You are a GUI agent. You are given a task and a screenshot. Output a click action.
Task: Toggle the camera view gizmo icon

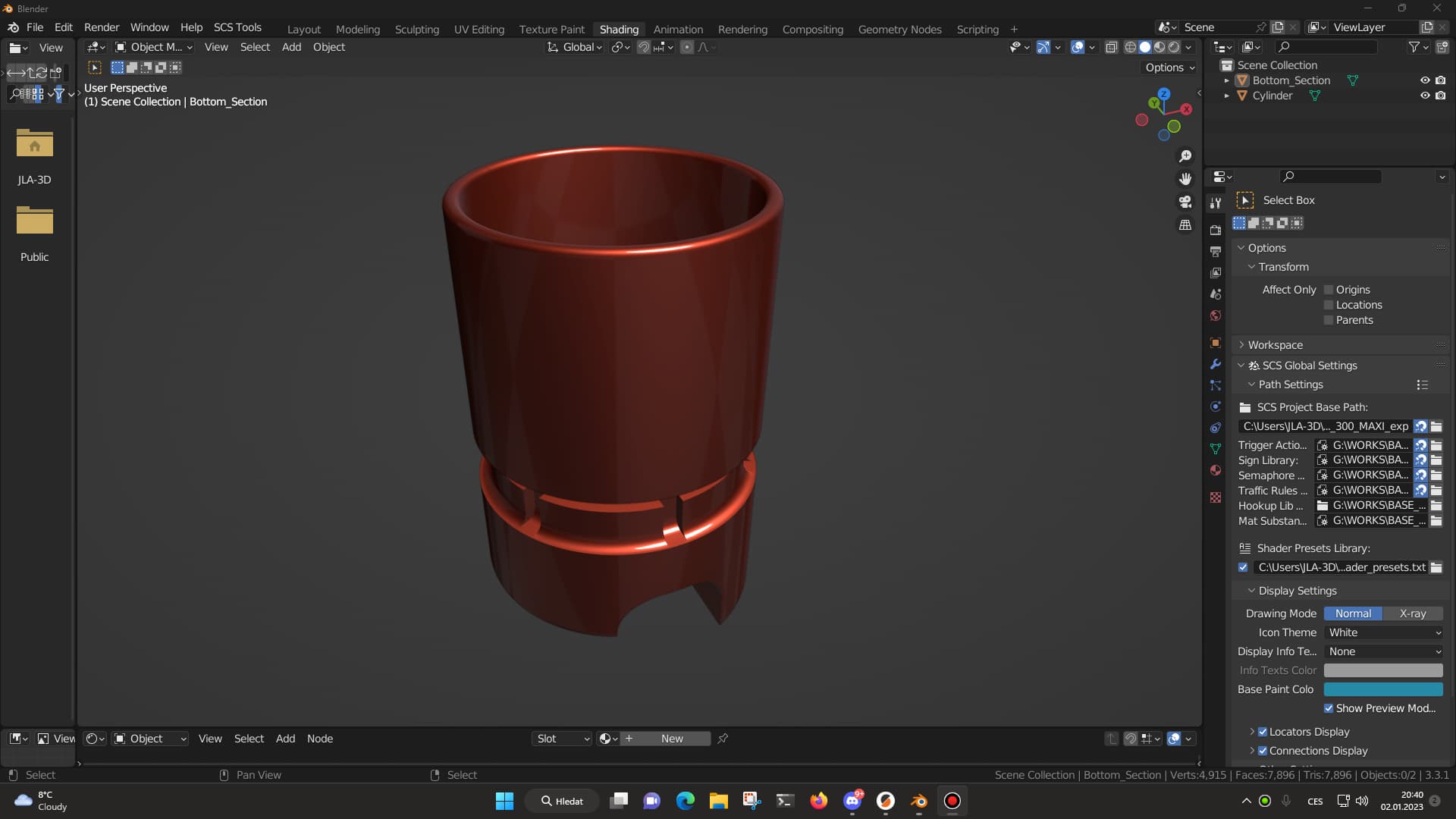tap(1185, 202)
